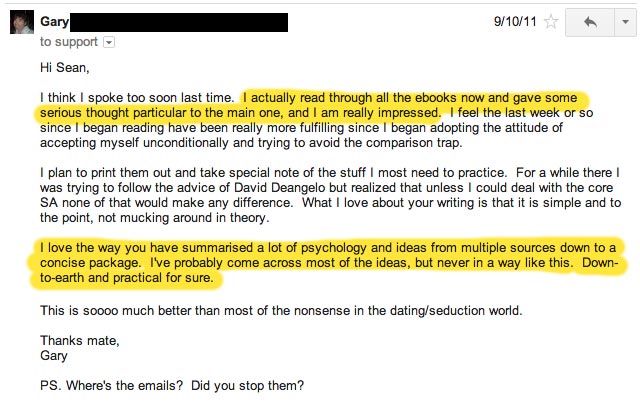This screenshot has width=640, height=416.
Task: Click the name 'David Deangelo' in the message
Action: (x=280, y=187)
